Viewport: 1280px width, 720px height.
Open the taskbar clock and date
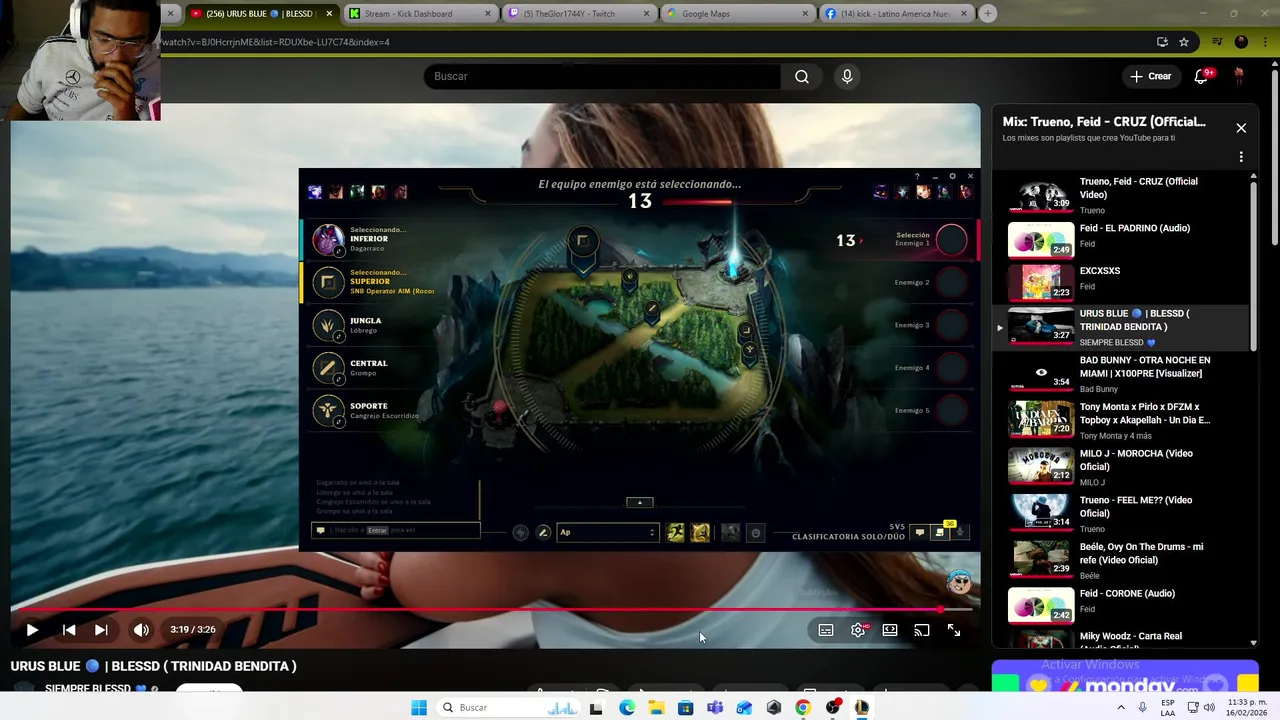(1248, 708)
